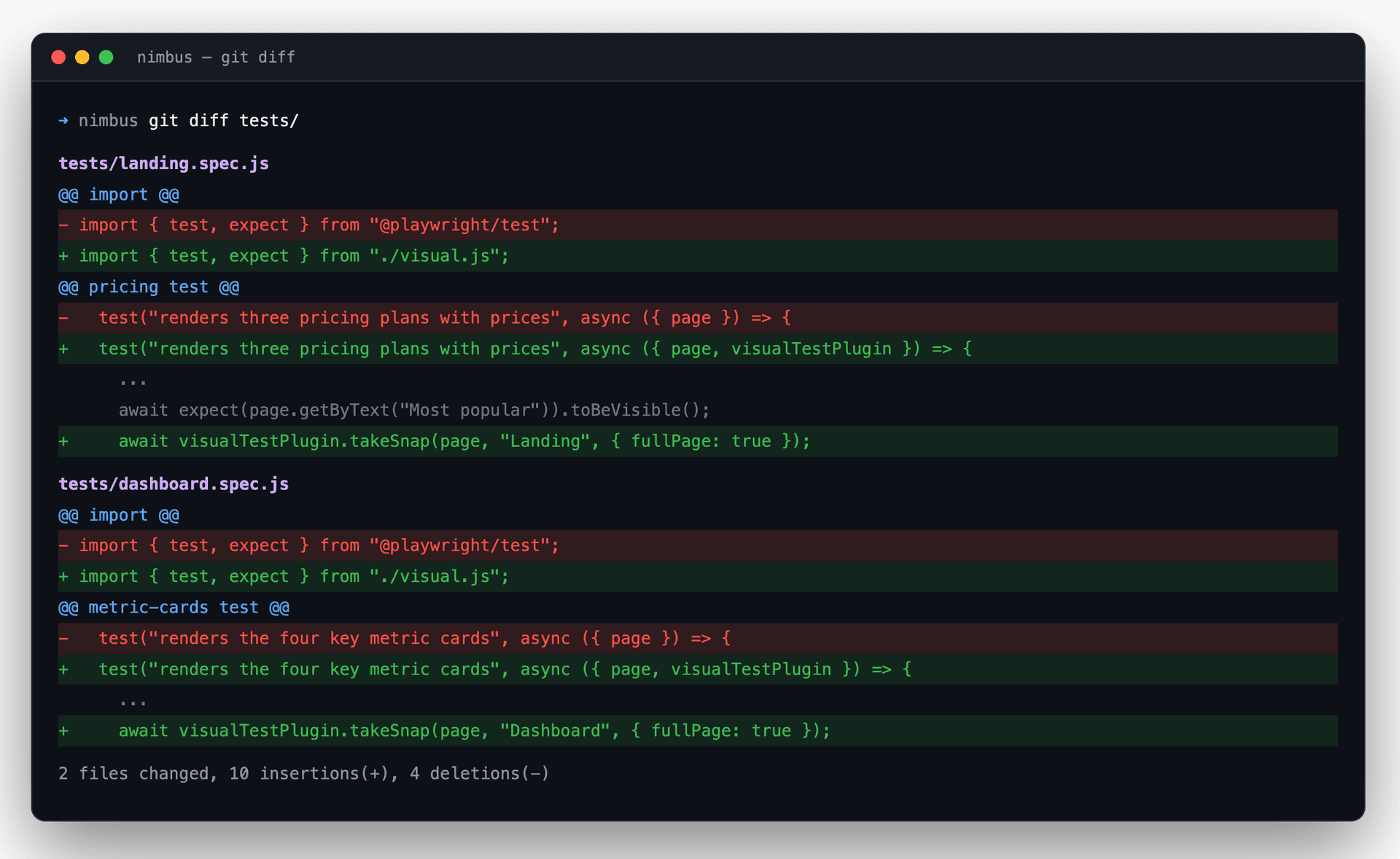Click the added takeSnap 'Landing' line
The width and height of the screenshot is (1400, 859).
pos(698,441)
